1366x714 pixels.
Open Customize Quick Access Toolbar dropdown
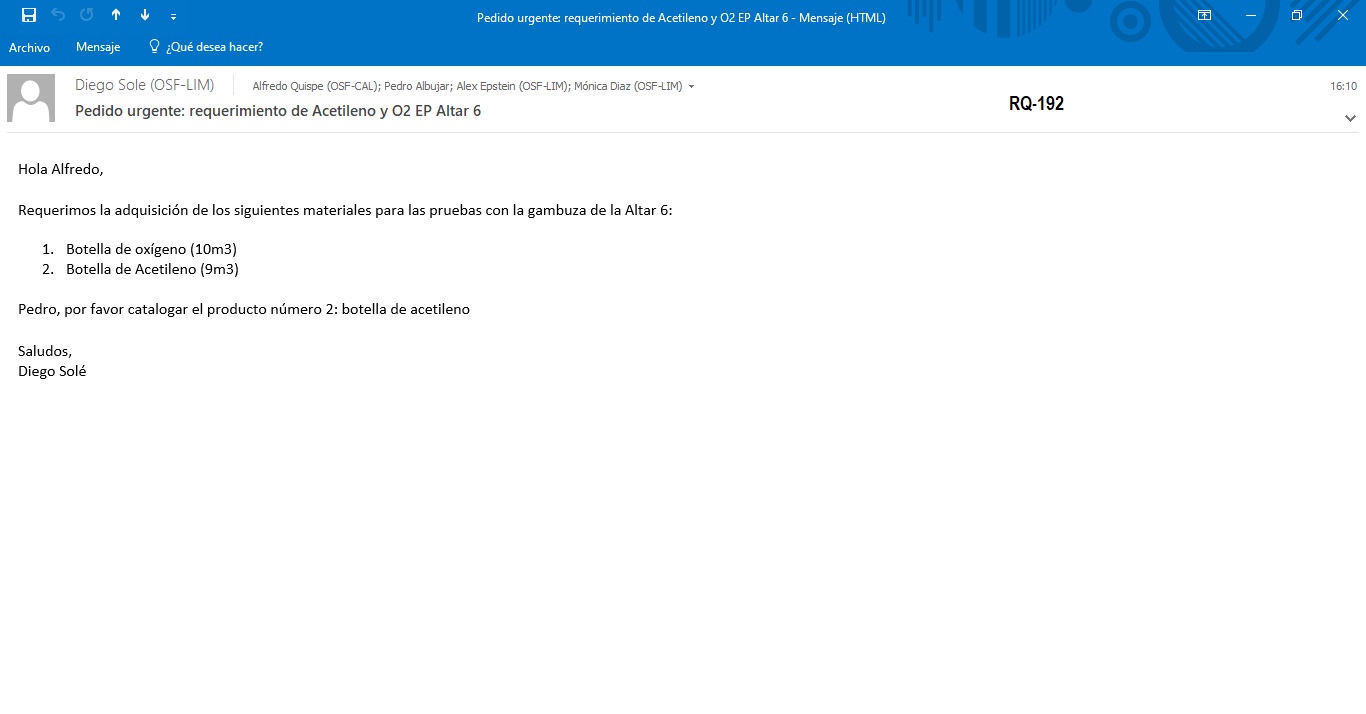174,16
